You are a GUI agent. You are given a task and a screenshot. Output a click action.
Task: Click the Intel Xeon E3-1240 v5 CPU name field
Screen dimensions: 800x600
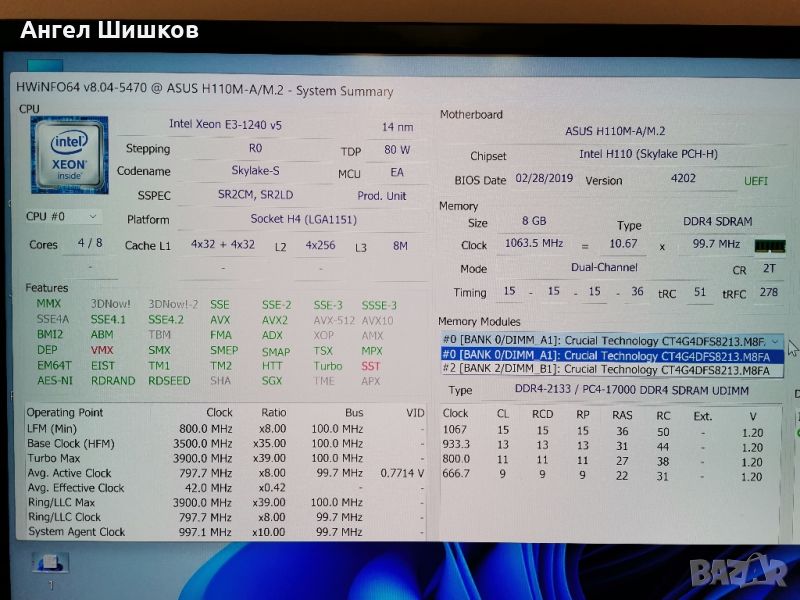coord(225,124)
